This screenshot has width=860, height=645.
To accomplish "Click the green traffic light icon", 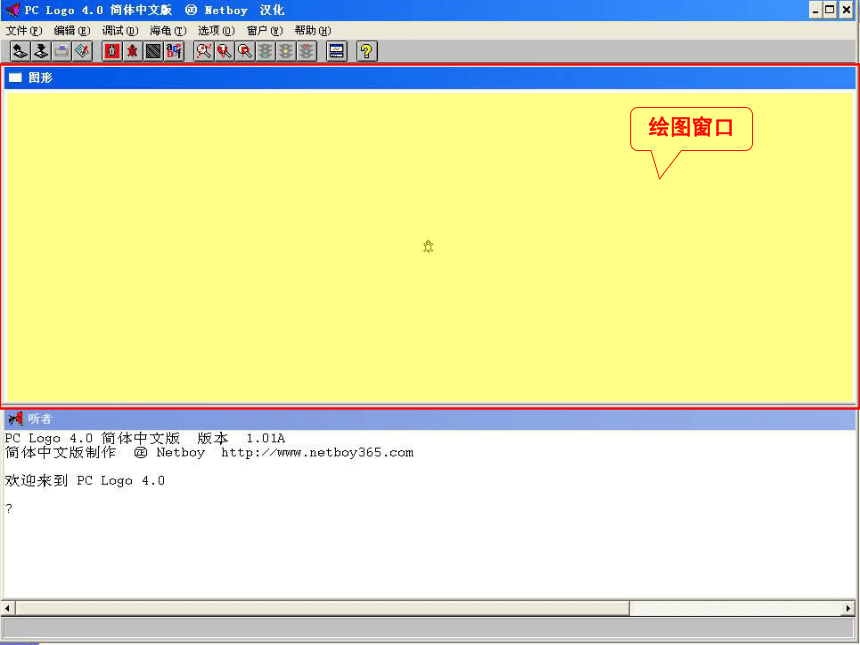I will [265, 51].
